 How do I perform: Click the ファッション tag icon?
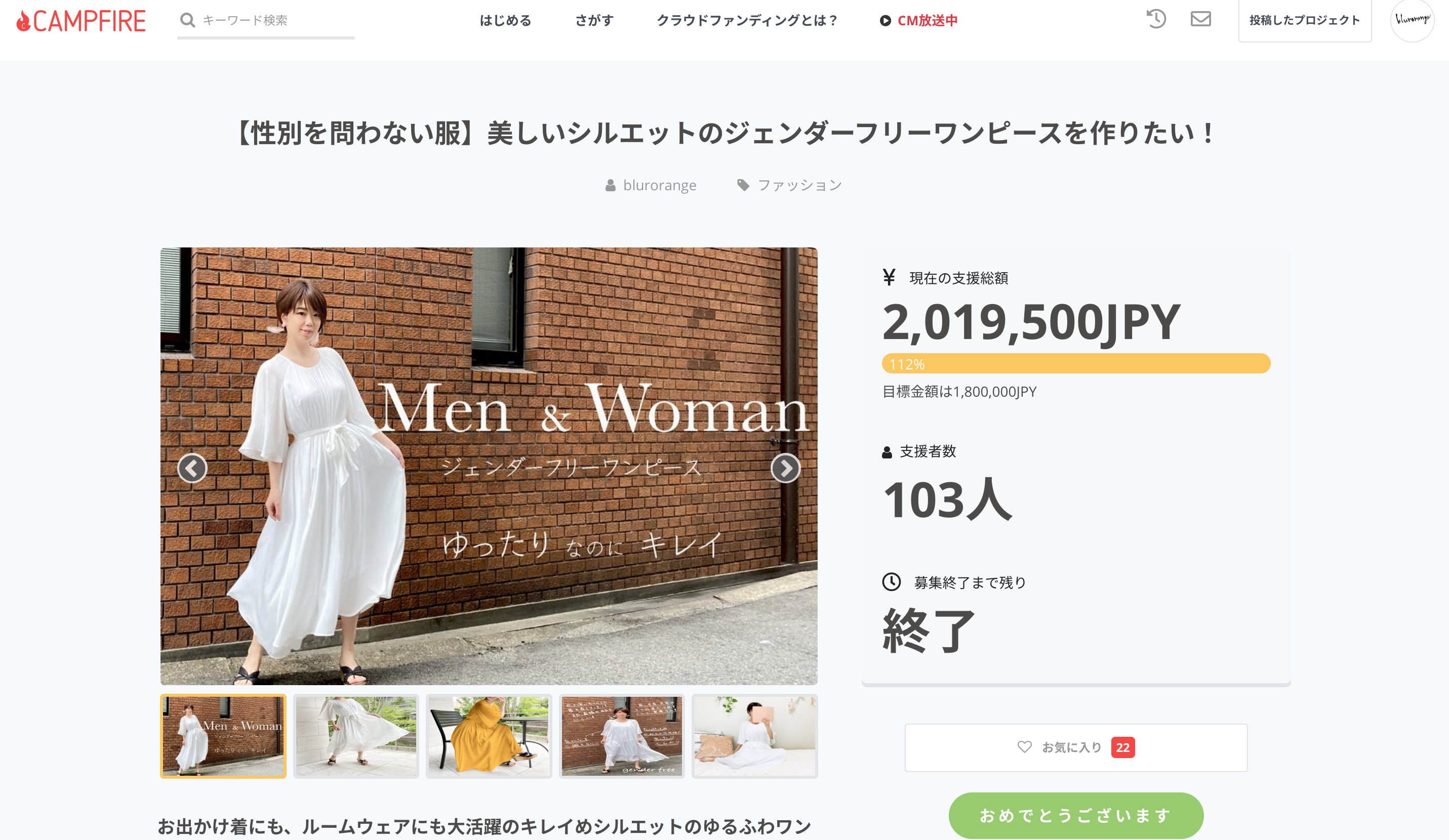743,185
